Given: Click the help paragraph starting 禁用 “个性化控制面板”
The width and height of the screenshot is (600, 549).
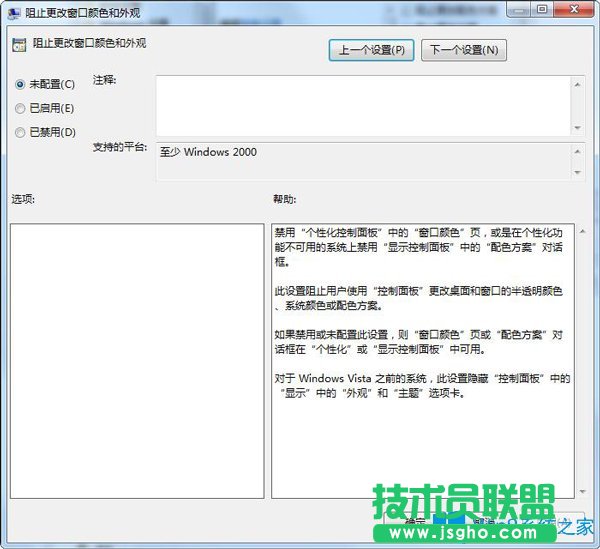Looking at the screenshot, I should click(x=419, y=247).
